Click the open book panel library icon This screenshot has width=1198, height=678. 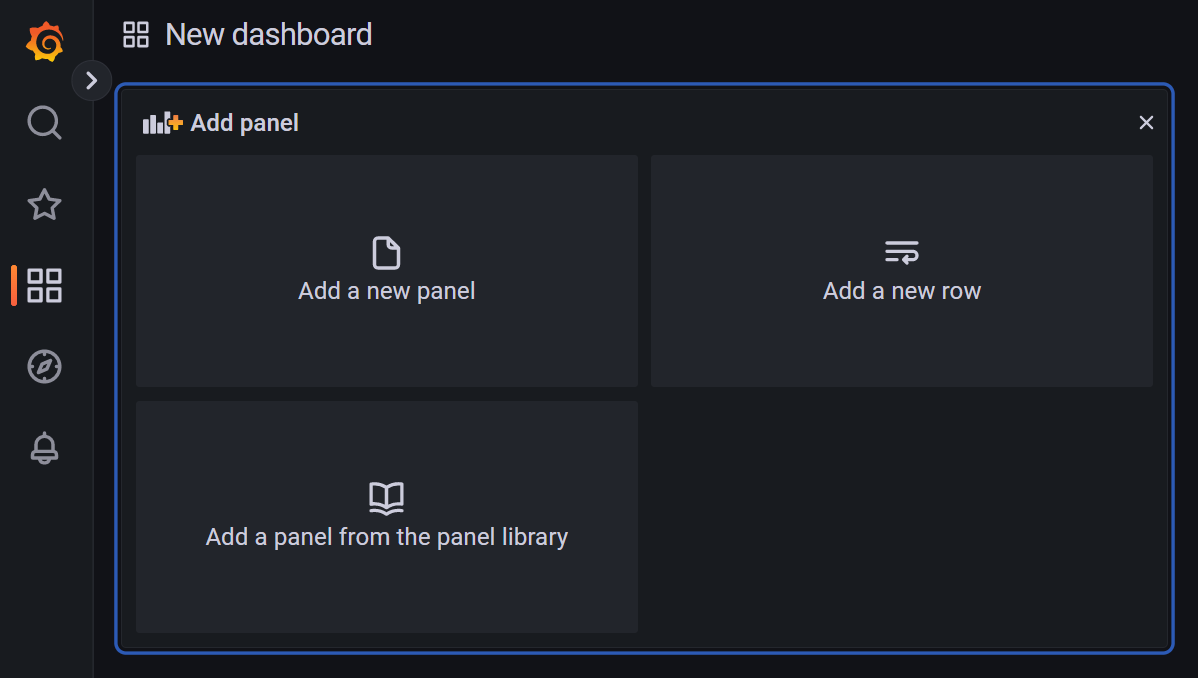386,498
